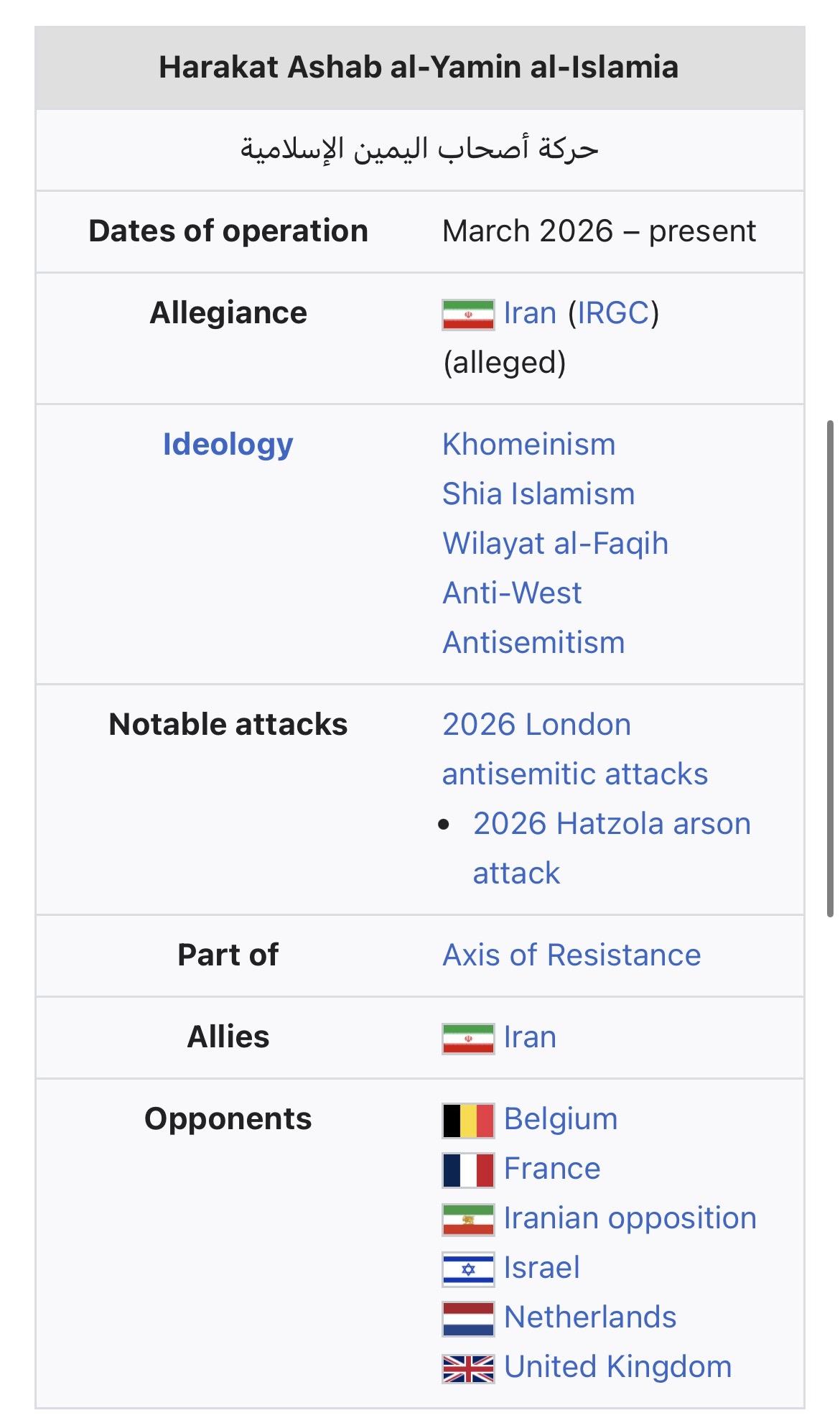
Task: Follow the Axis of Resistance link
Action: click(571, 955)
